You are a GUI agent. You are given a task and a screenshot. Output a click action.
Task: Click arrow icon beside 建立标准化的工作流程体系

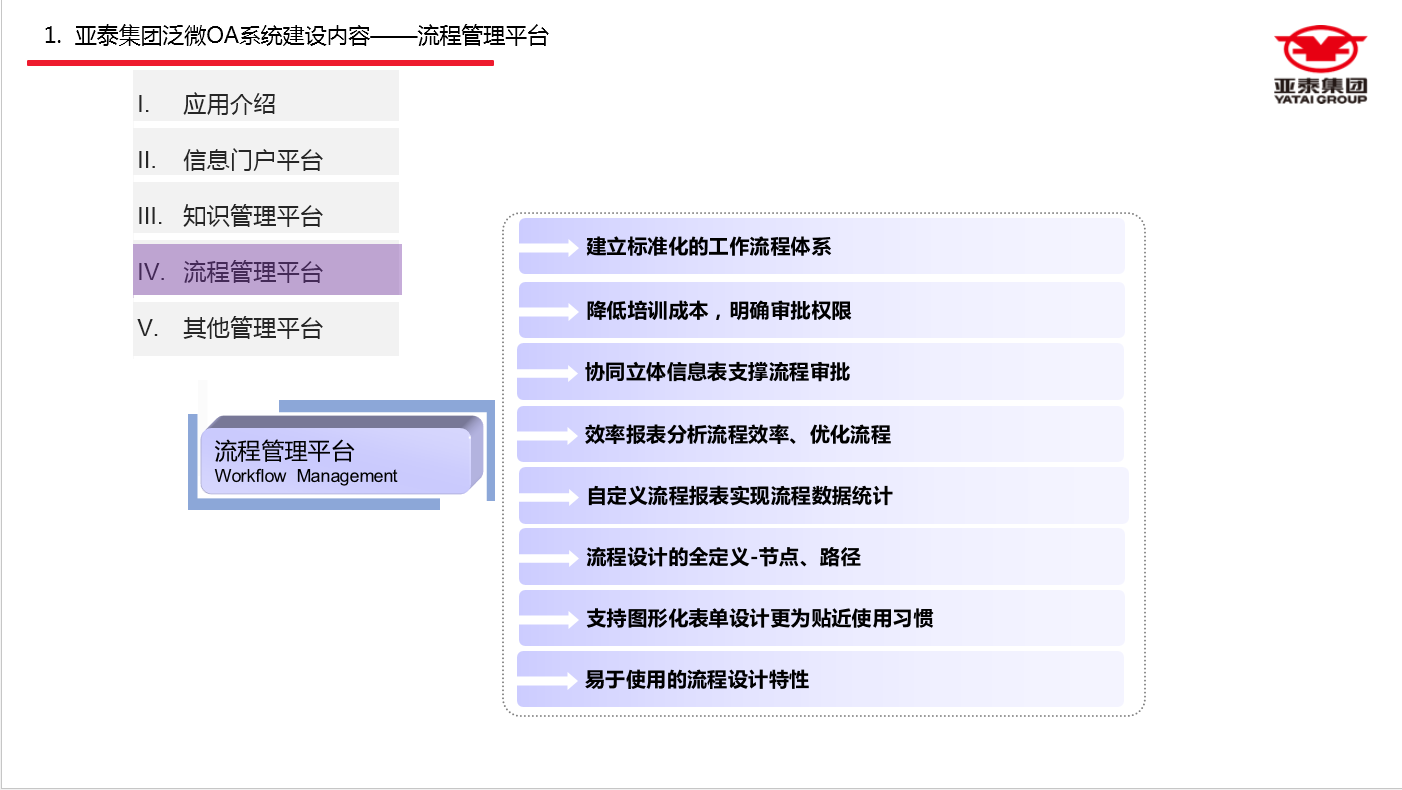549,248
